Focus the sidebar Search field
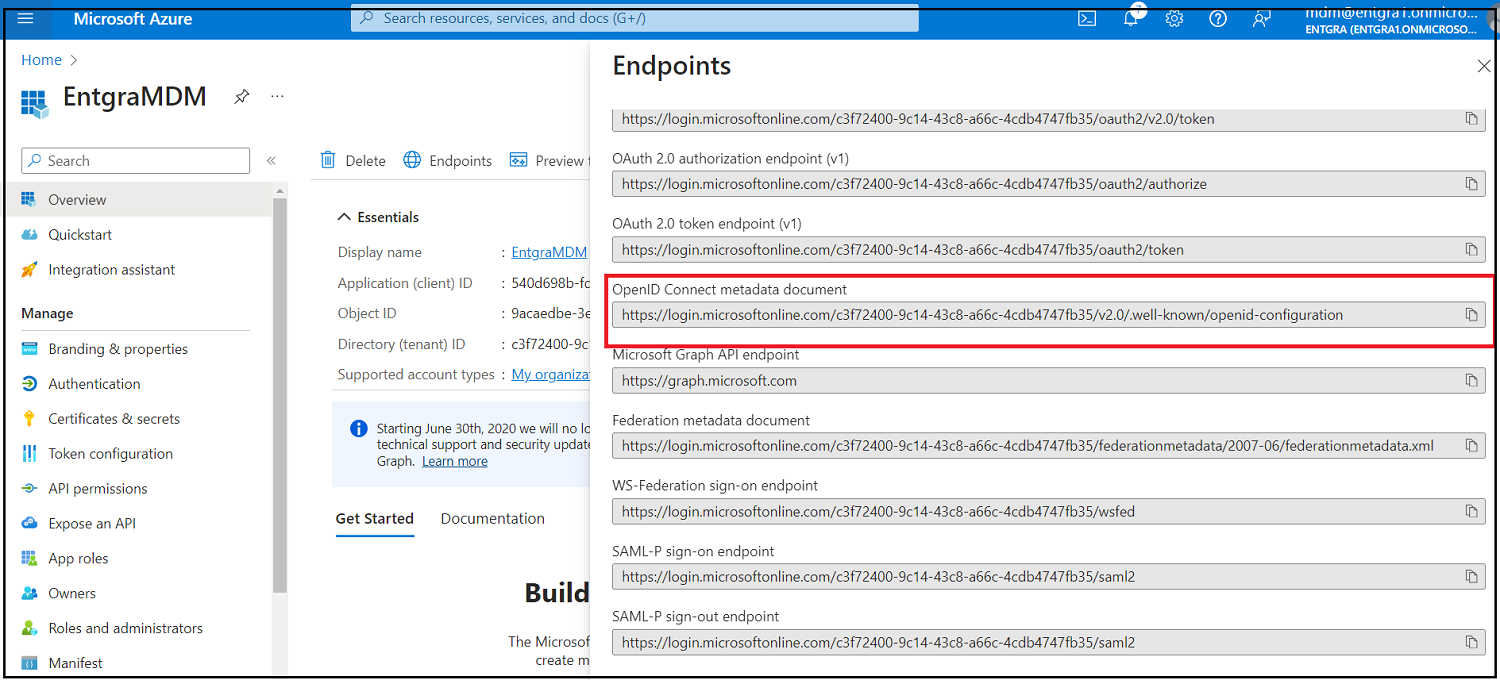This screenshot has height=680, width=1500. point(136,161)
